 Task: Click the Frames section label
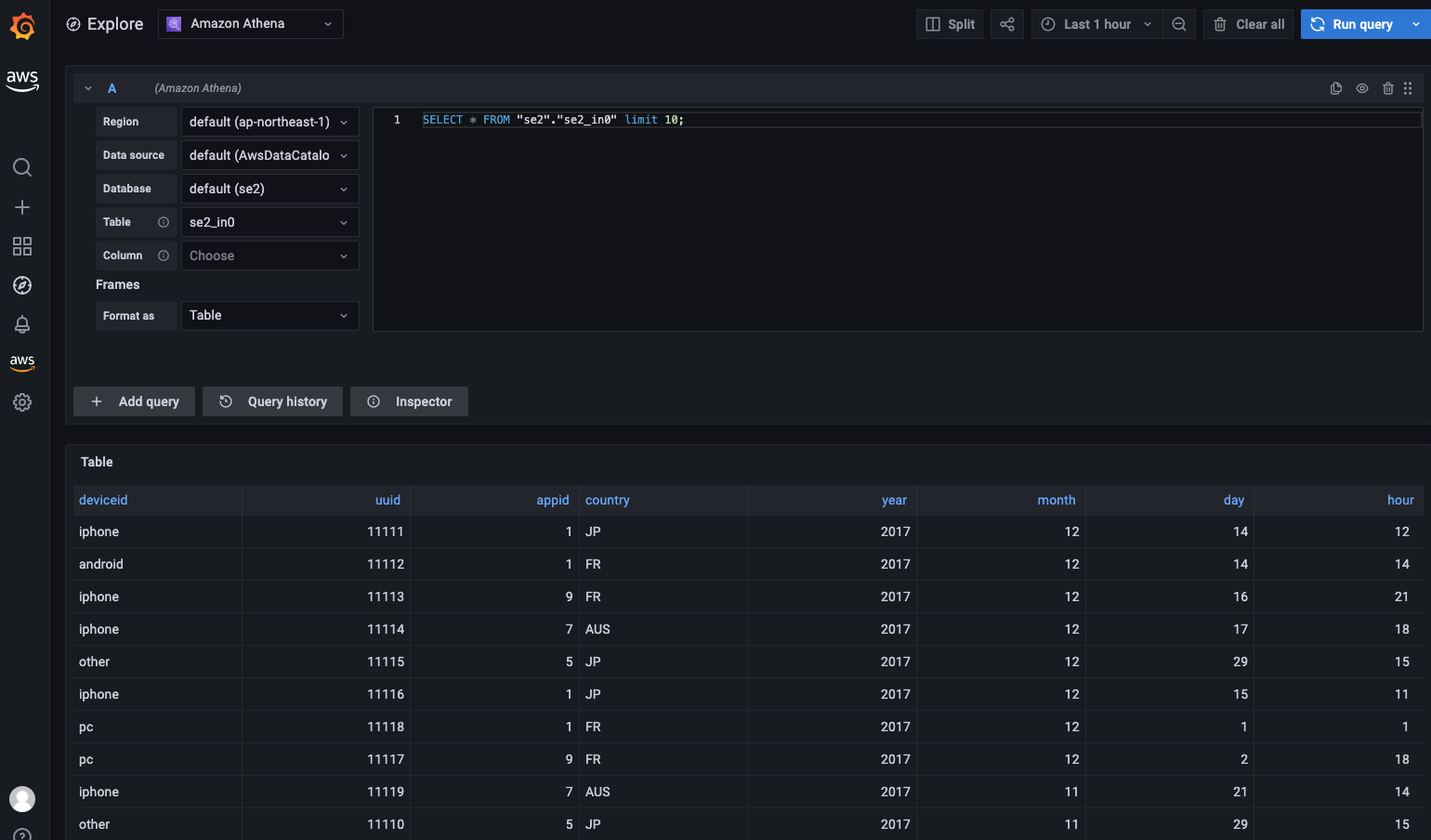click(x=118, y=284)
